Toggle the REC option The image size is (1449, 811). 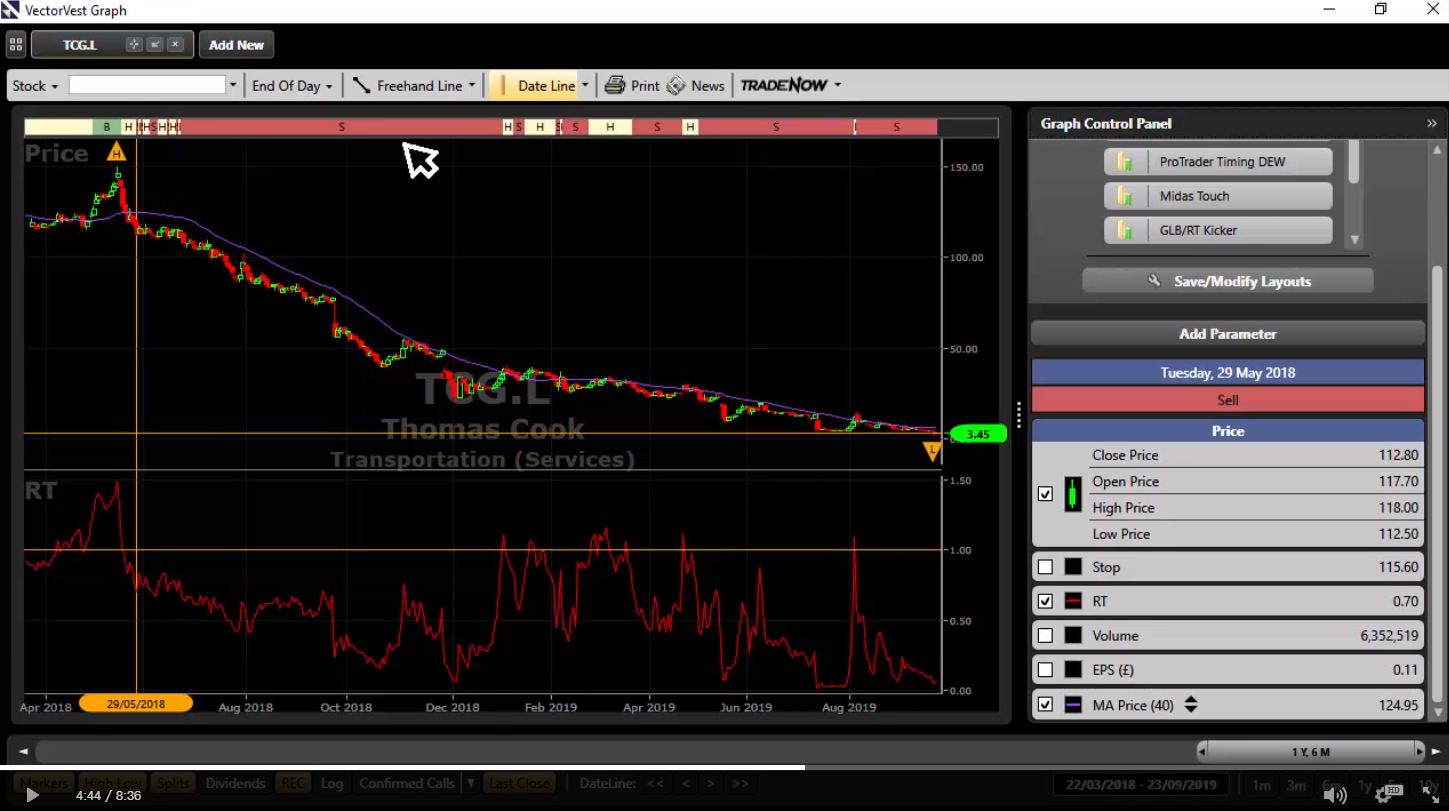[293, 783]
